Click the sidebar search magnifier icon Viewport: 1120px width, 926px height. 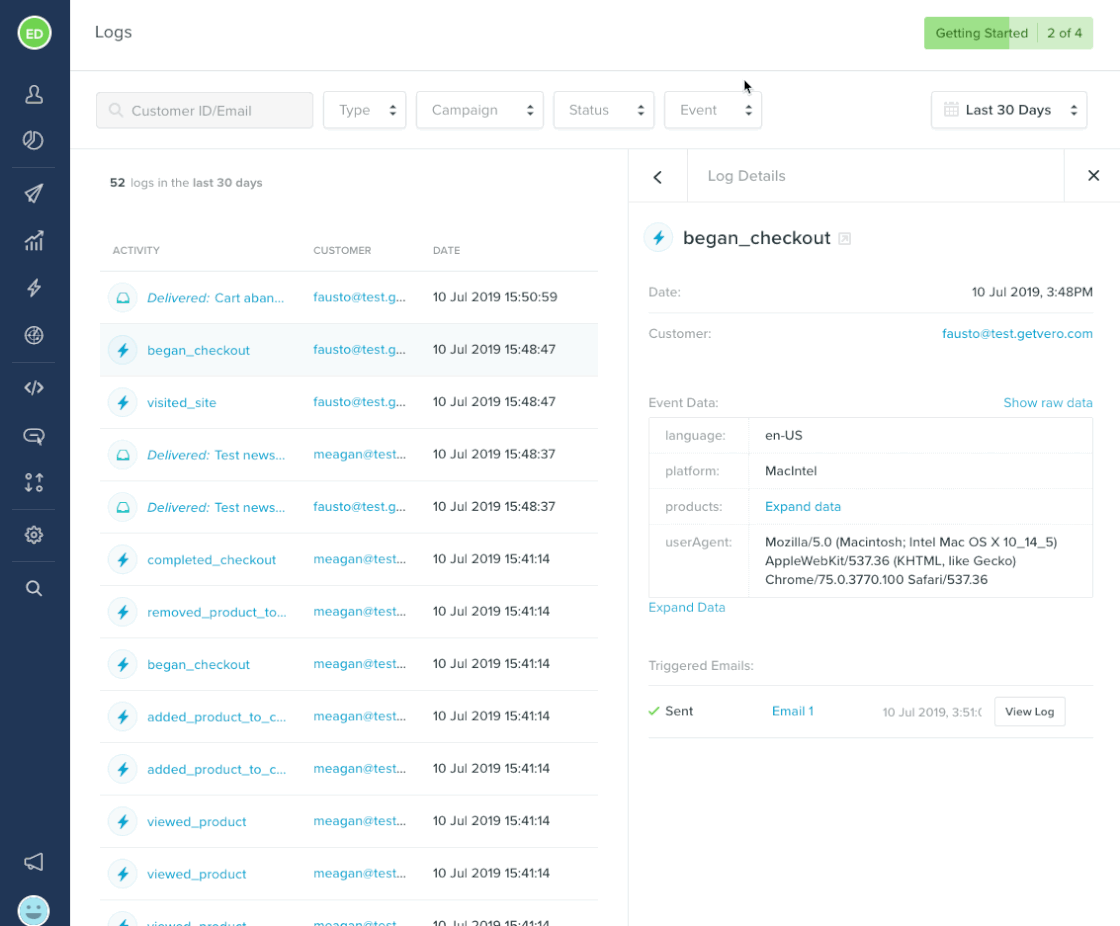coord(34,588)
